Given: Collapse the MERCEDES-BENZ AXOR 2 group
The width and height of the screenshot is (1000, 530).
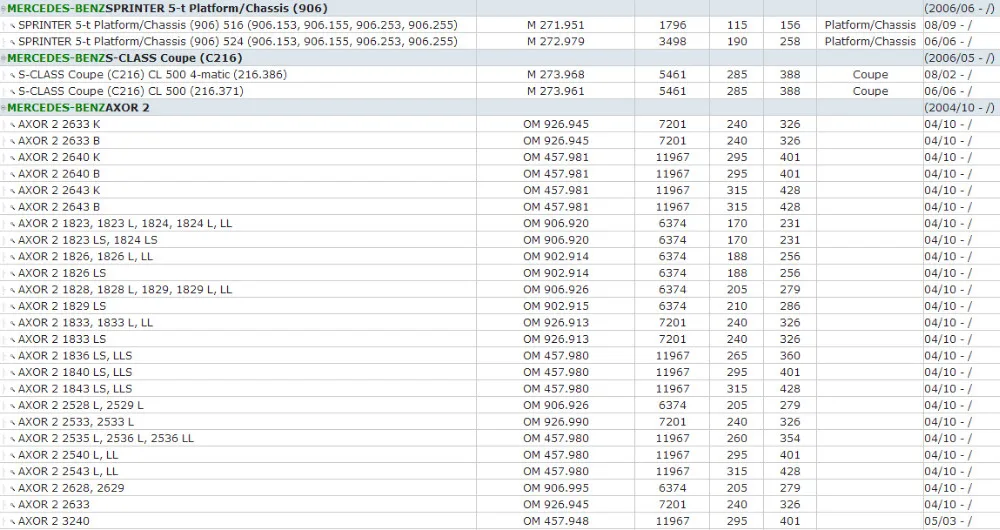Looking at the screenshot, I should pyautogui.click(x=3, y=108).
